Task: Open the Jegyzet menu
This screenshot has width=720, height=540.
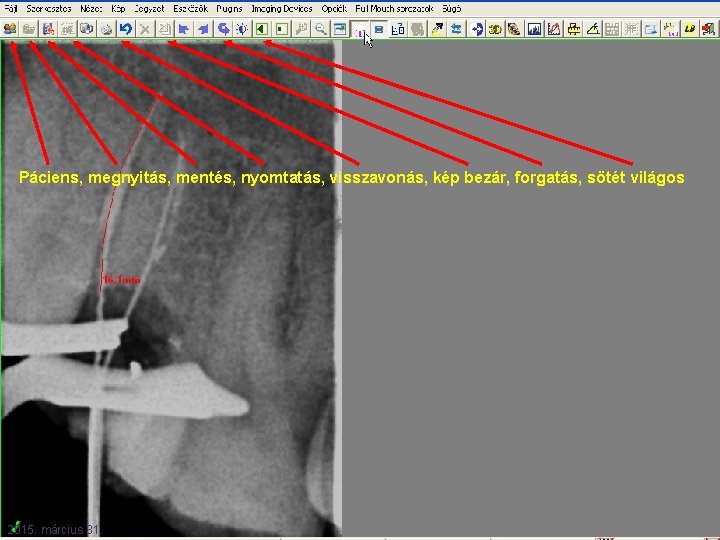Action: point(149,9)
